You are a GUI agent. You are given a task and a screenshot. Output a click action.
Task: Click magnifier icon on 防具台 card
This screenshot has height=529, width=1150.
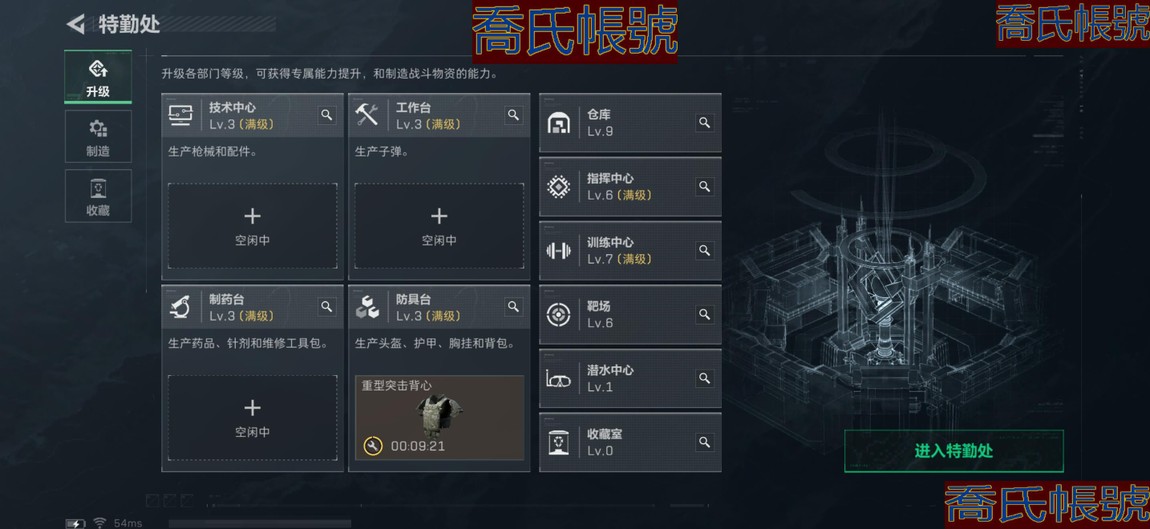coord(513,307)
